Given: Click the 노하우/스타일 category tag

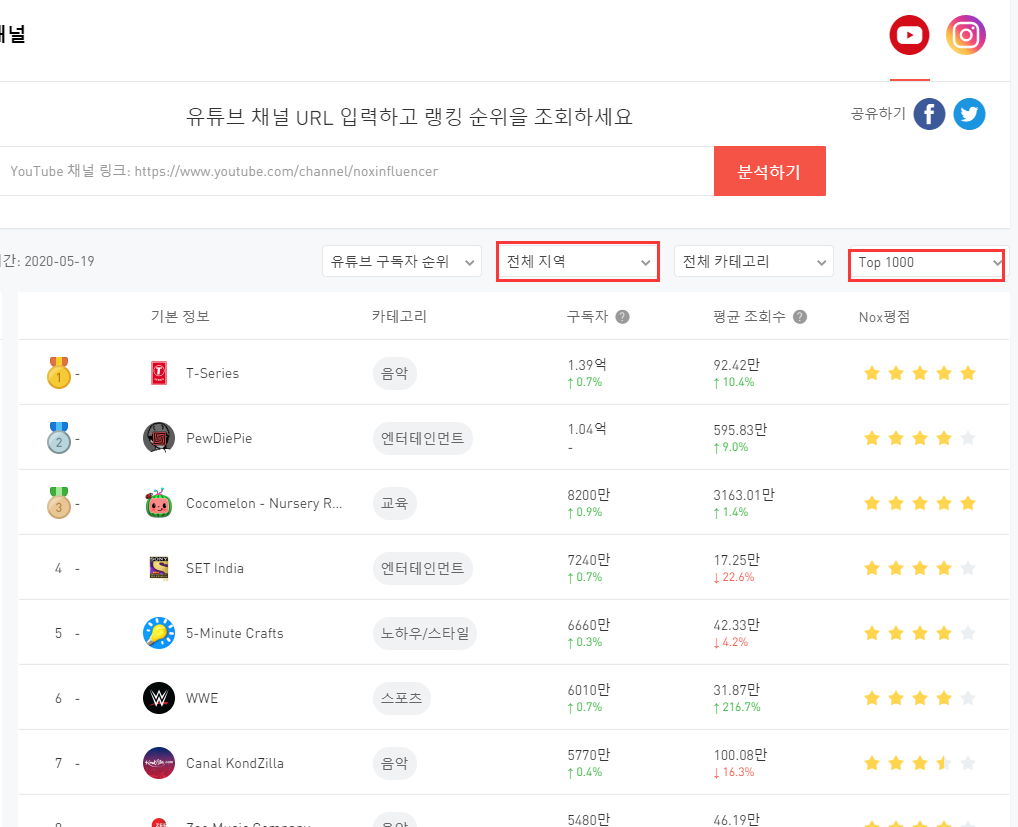Looking at the screenshot, I should coord(425,633).
